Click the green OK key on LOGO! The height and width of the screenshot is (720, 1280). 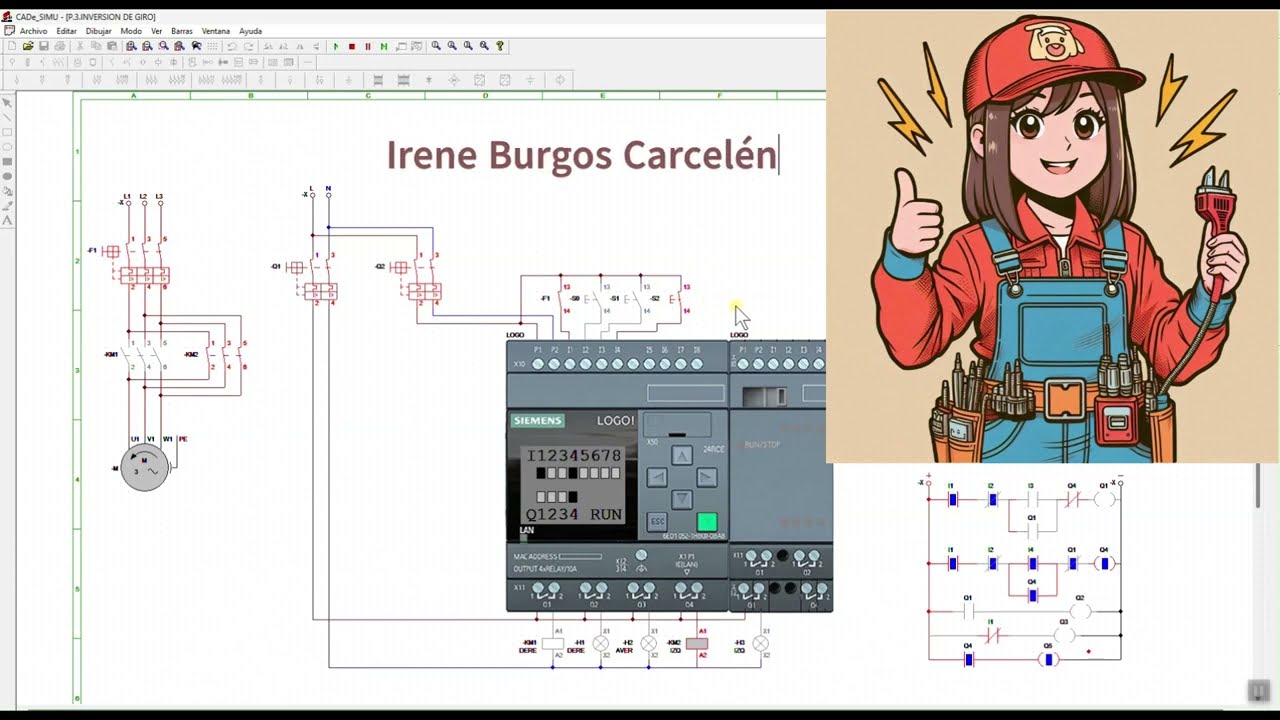pos(707,521)
